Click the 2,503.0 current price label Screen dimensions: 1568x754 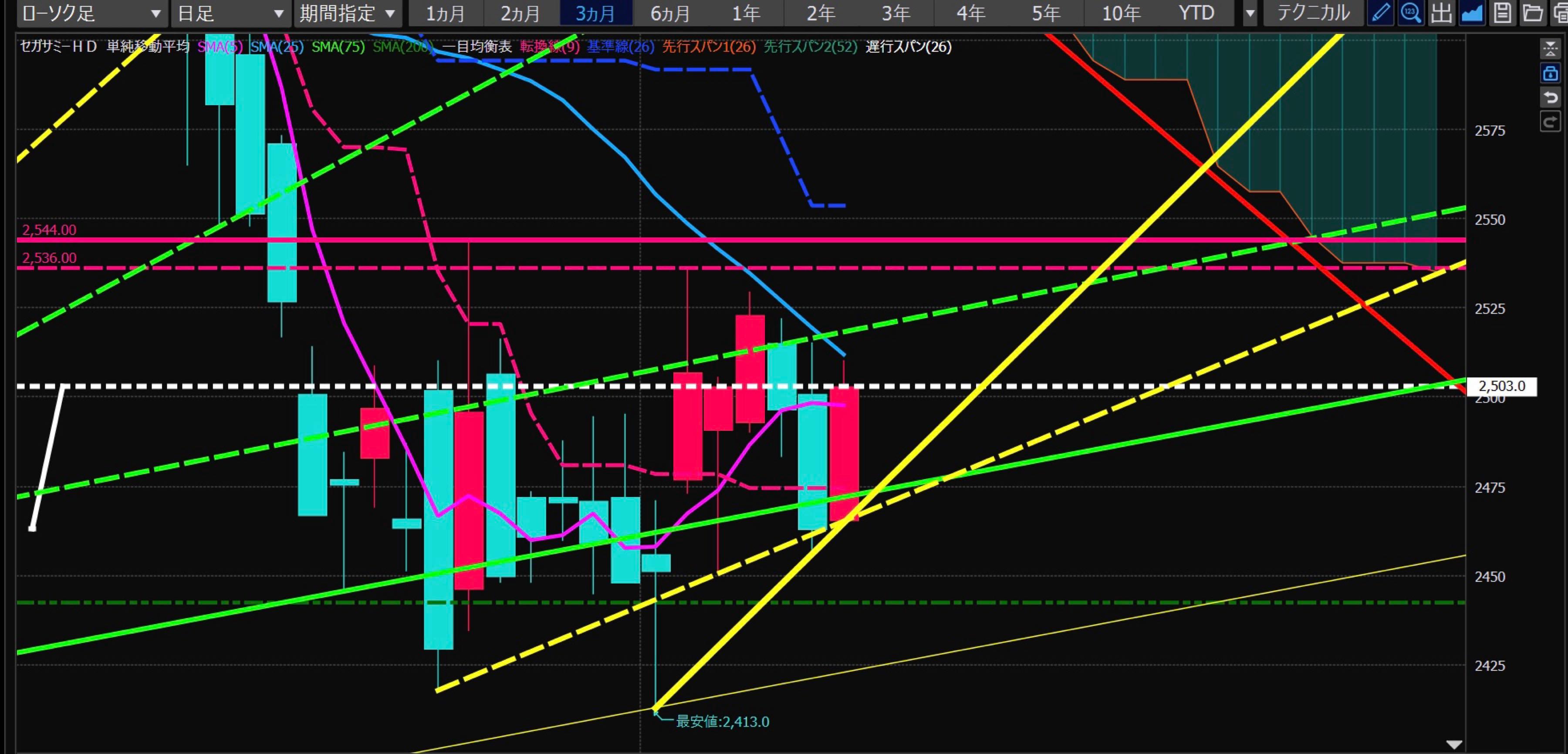click(1502, 386)
